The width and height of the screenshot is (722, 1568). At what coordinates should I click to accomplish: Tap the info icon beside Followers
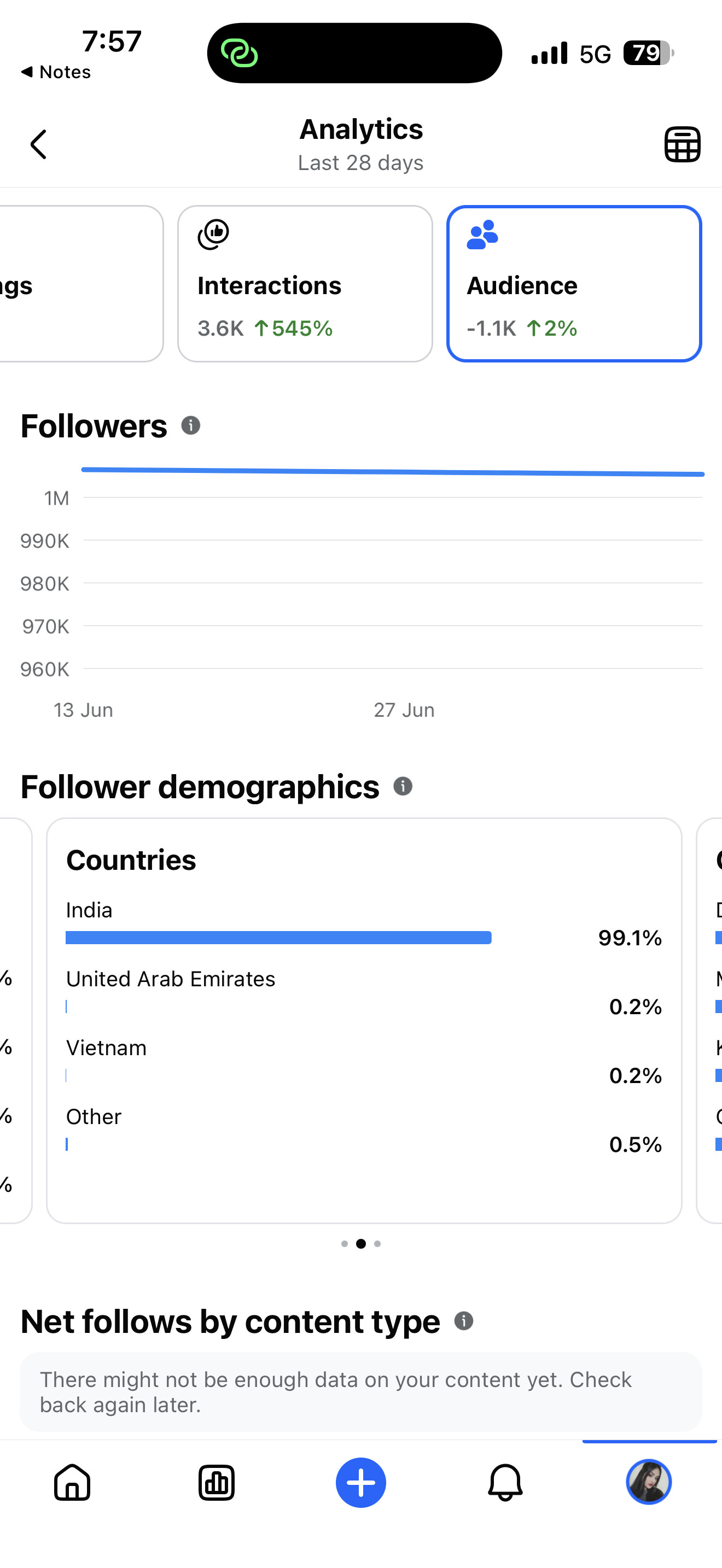pyautogui.click(x=190, y=425)
